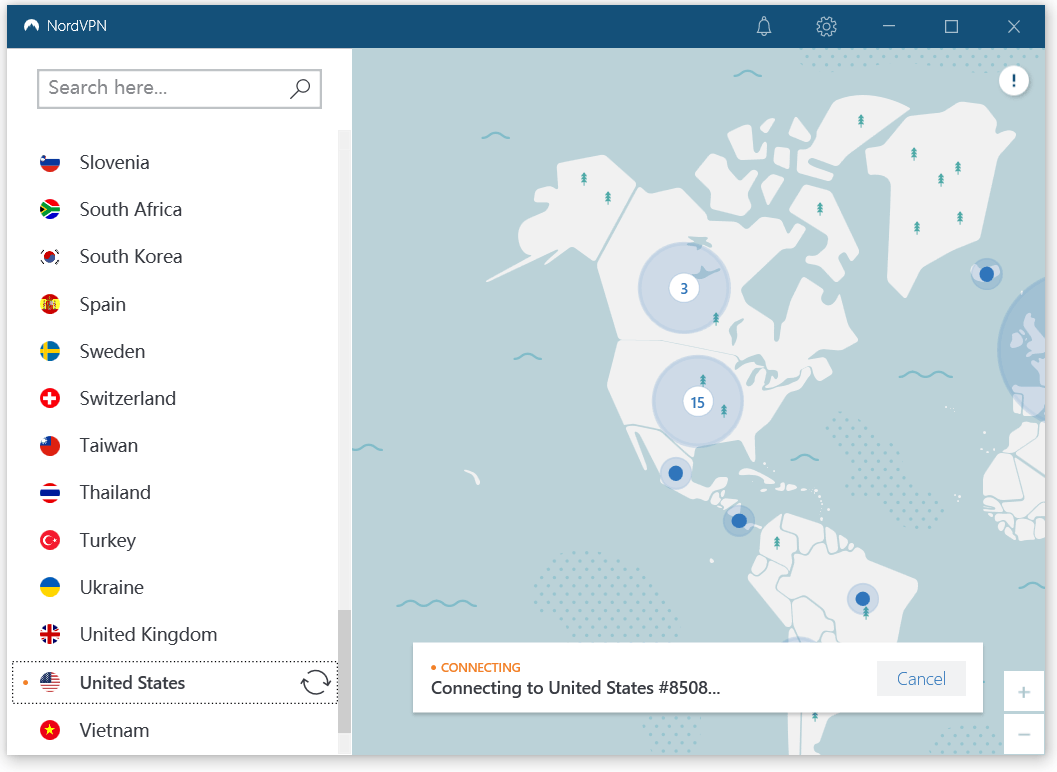The image size is (1057, 772).
Task: Minimize the NordVPN window
Action: 889,26
